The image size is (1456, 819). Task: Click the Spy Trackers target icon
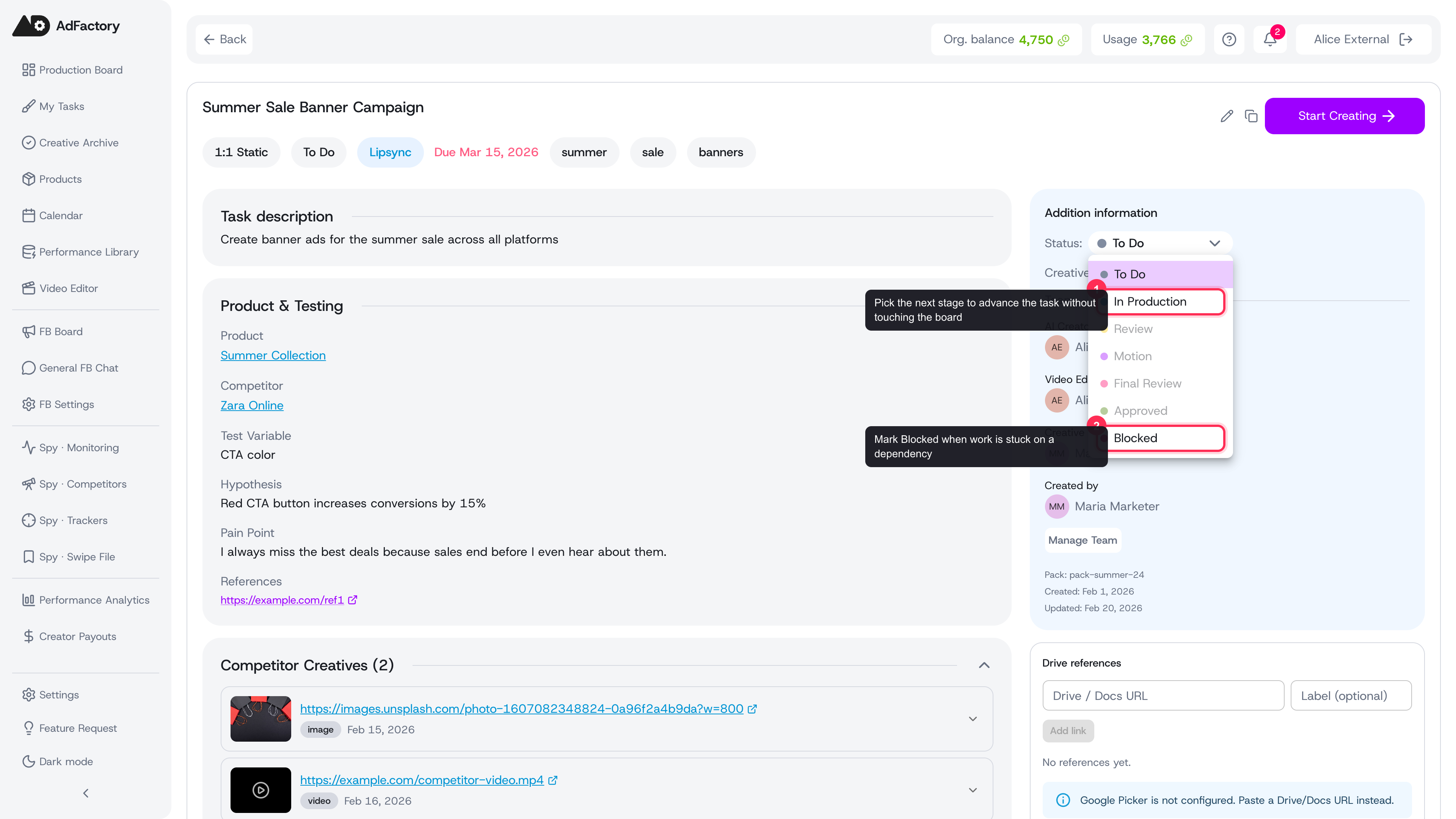pyautogui.click(x=29, y=520)
